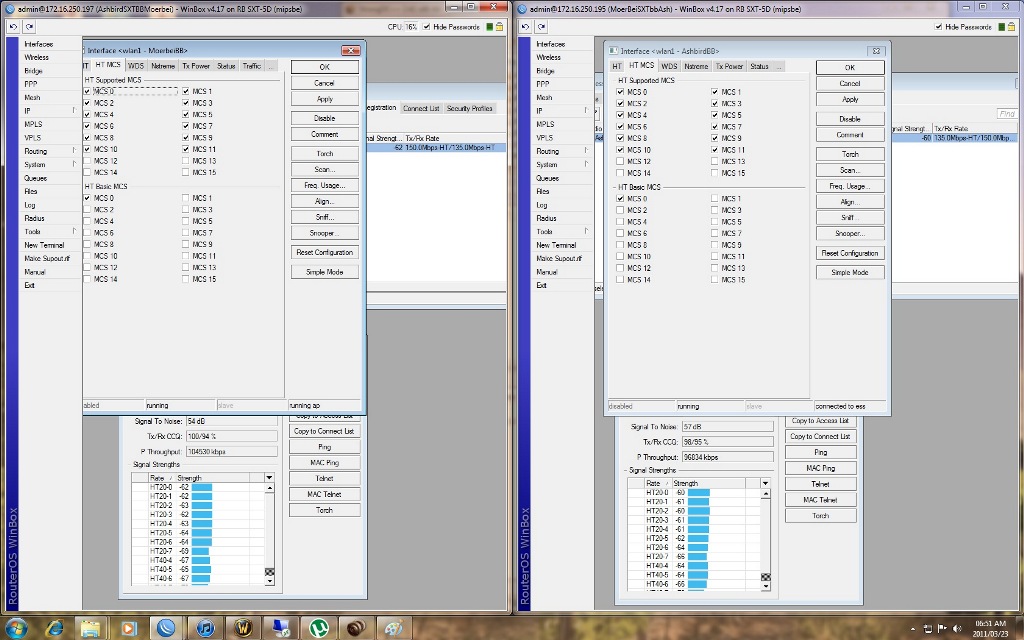Open signal strengths dropdown arrow in right window

(x=766, y=483)
